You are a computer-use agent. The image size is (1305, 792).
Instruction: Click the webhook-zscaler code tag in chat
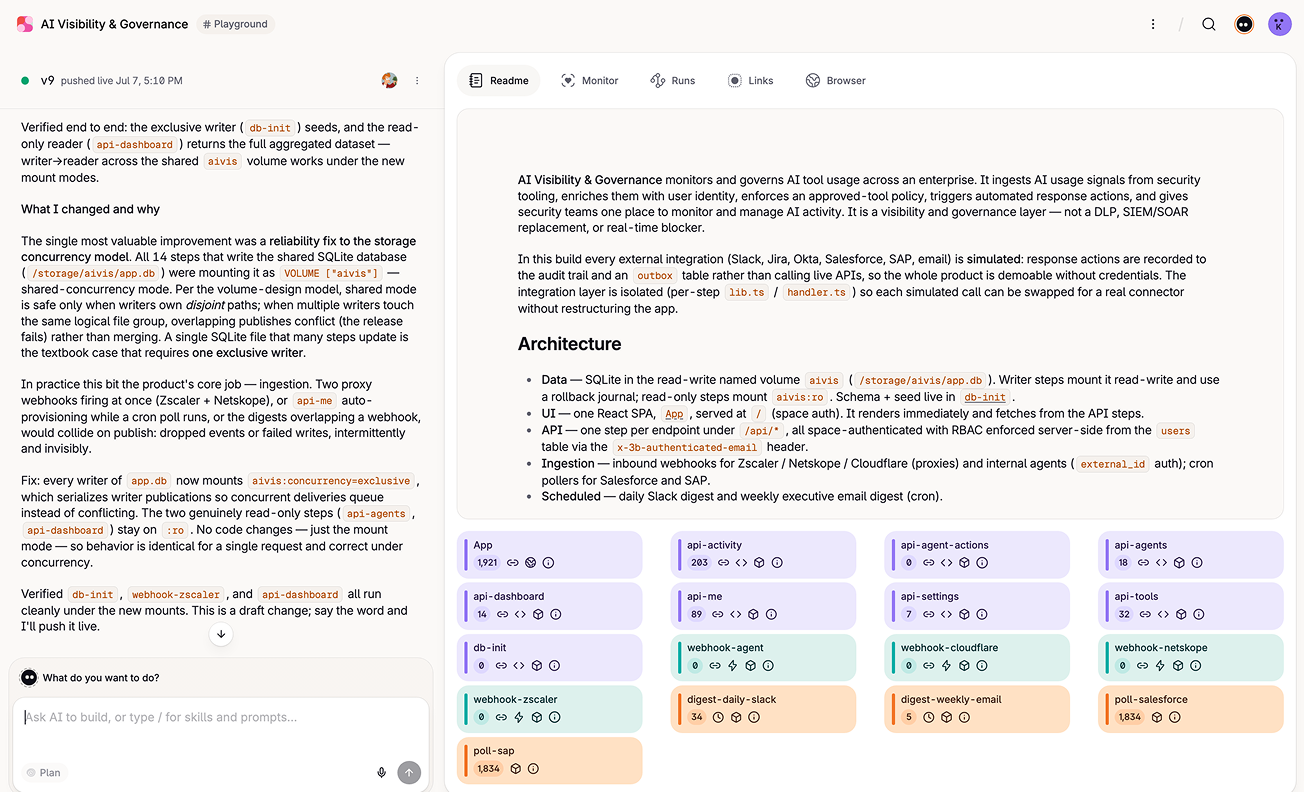click(x=176, y=594)
